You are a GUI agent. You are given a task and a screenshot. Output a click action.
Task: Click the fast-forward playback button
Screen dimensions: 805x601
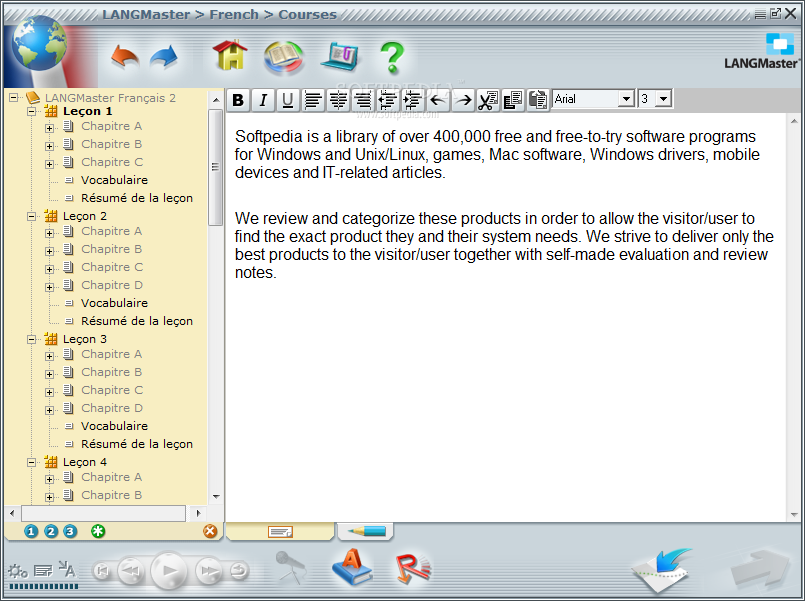208,571
